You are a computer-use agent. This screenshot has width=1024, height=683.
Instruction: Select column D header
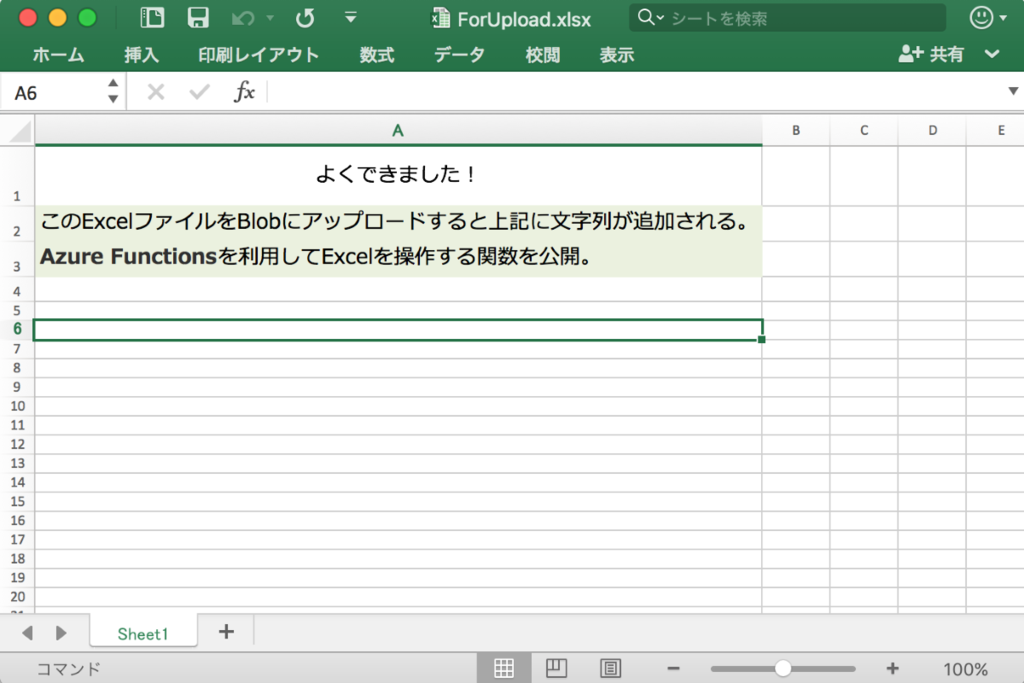point(933,131)
